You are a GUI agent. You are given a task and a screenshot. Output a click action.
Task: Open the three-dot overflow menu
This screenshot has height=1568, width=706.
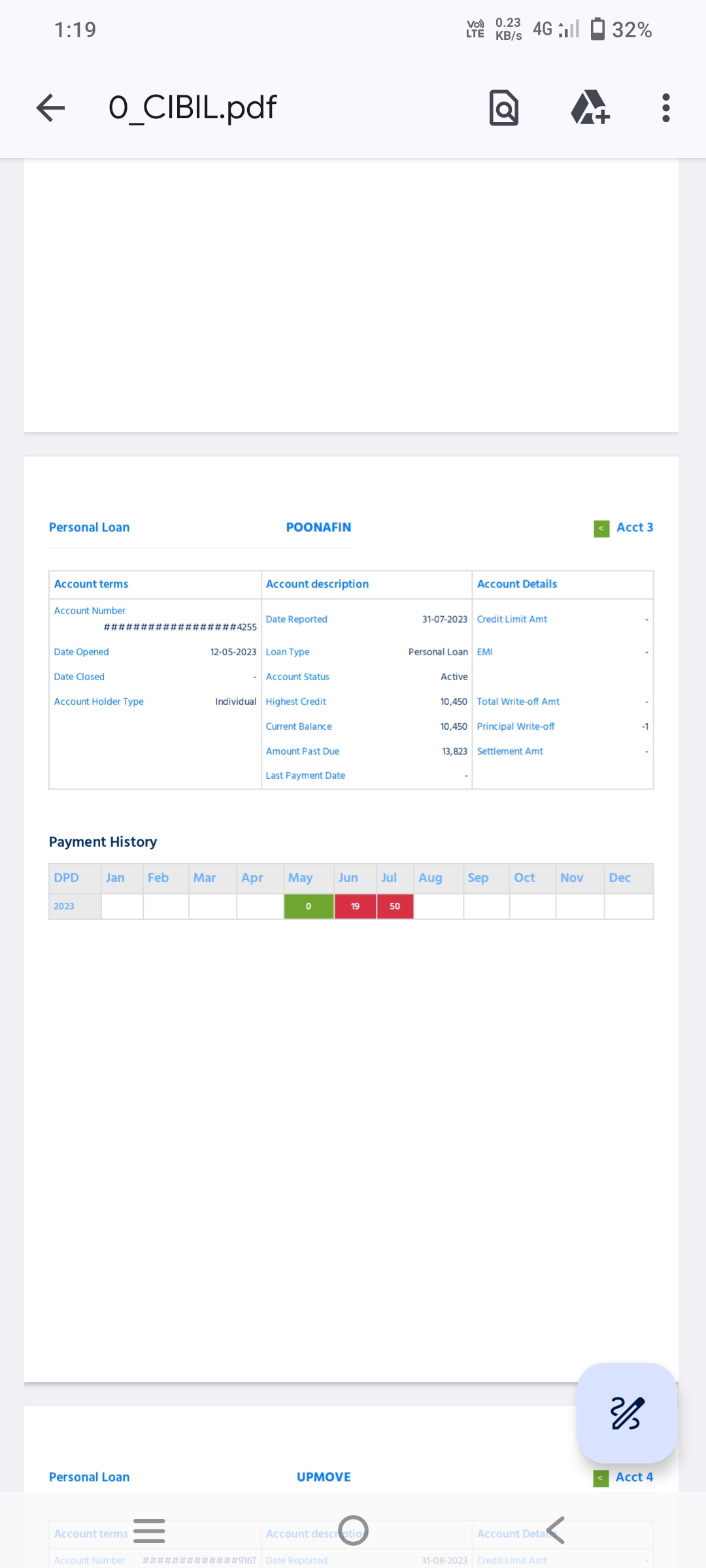(x=665, y=108)
